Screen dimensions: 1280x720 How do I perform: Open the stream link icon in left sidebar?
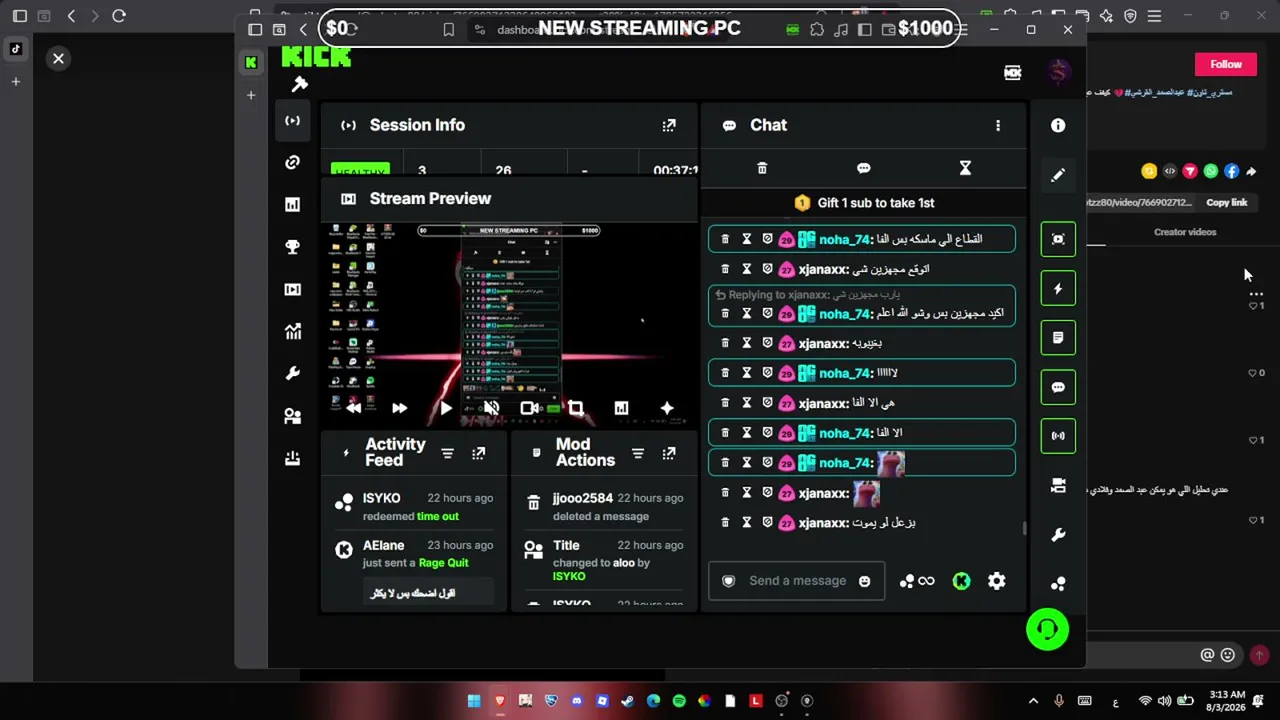292,162
